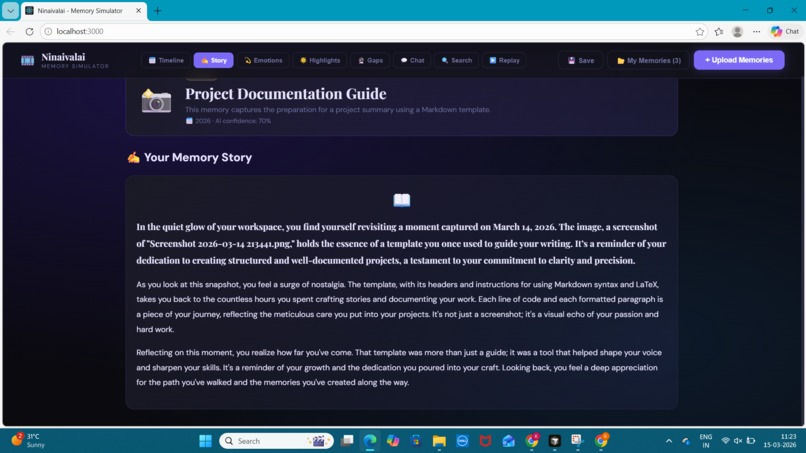Open the browser profile avatar
Viewport: 806px width, 453px height.
coord(737,31)
